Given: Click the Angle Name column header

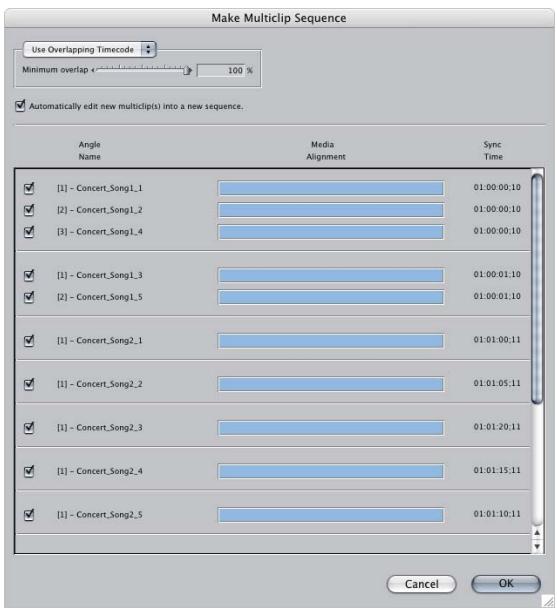Looking at the screenshot, I should coord(89,150).
